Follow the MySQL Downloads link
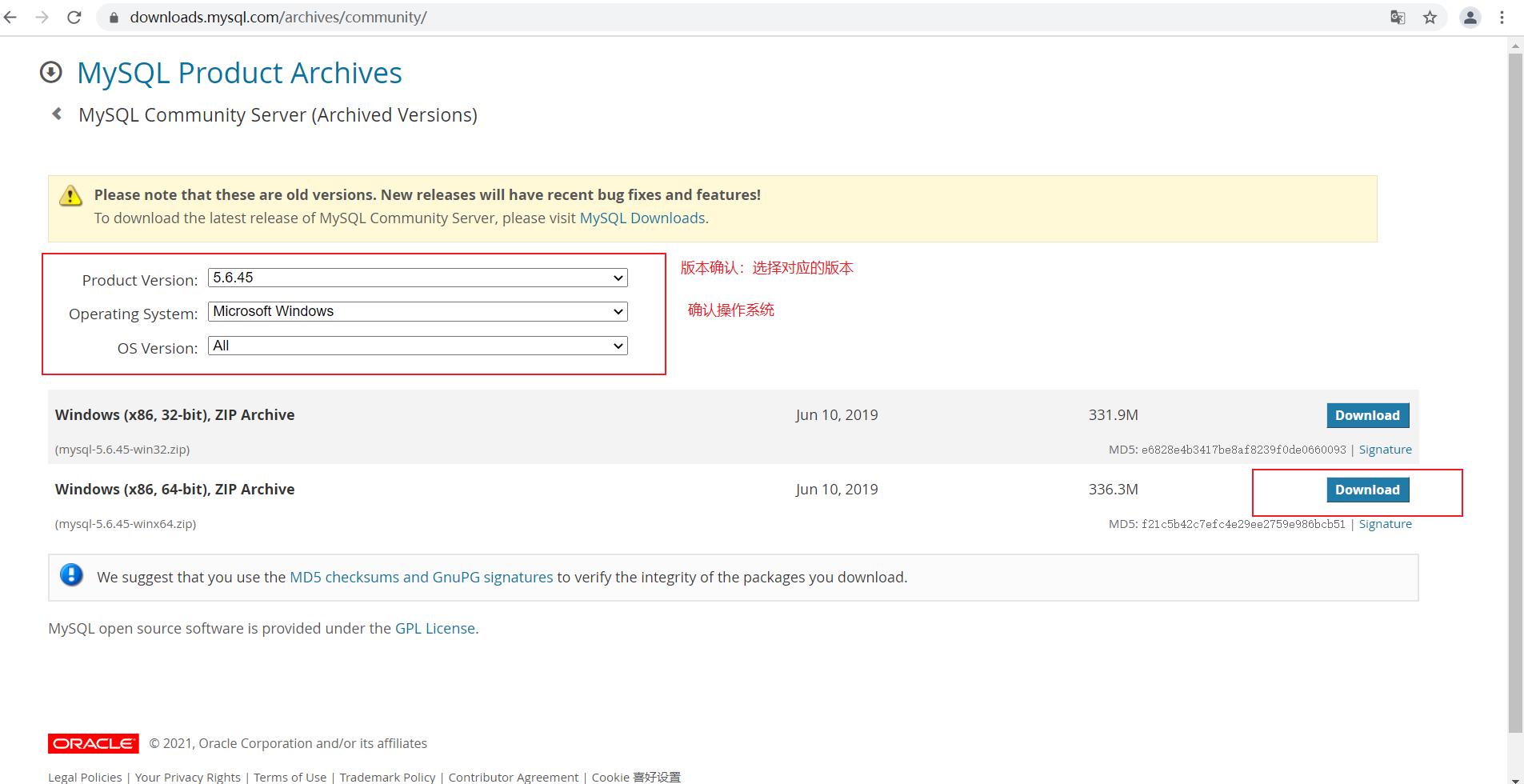 coord(642,218)
